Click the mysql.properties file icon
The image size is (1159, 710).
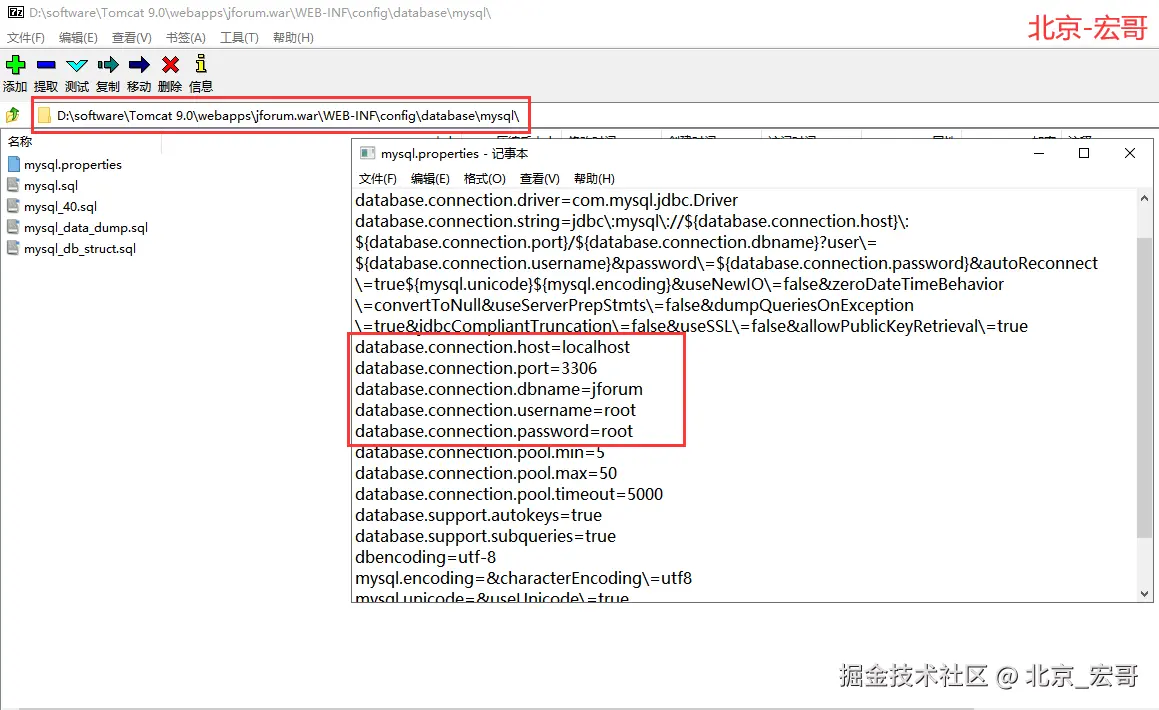pyautogui.click(x=13, y=164)
